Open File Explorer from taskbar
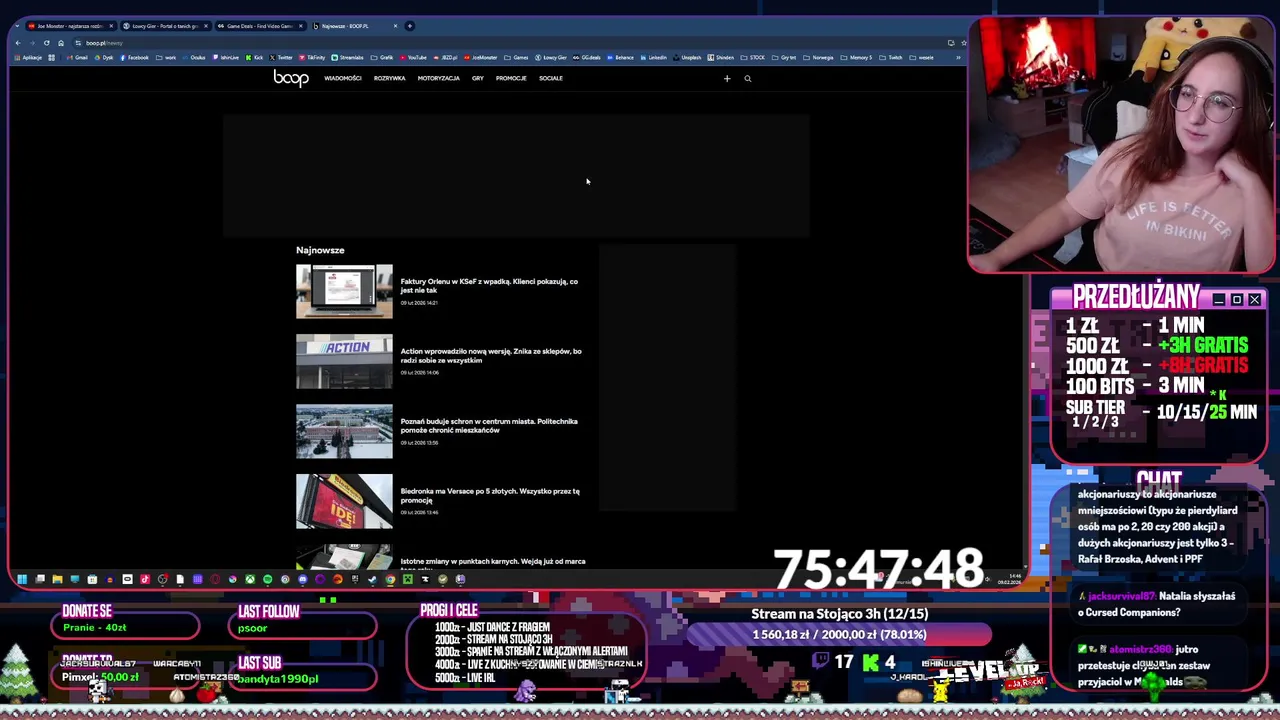This screenshot has height=720, width=1280. [x=57, y=579]
